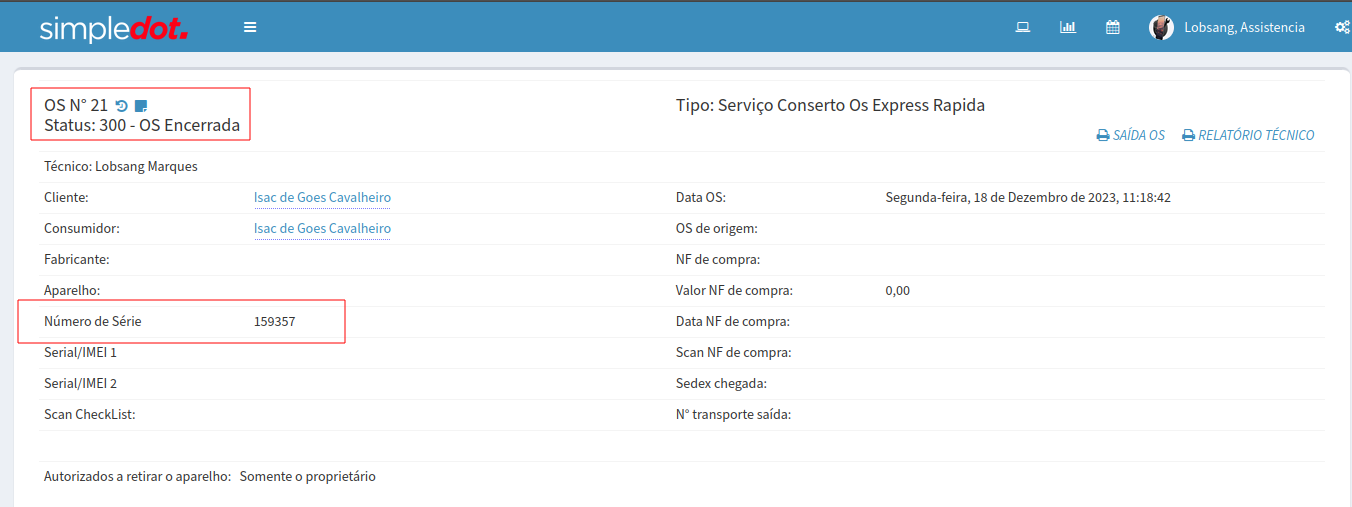
Task: Click printer icon beside RELATÓRIO TÉCNICO
Action: pyautogui.click(x=1188, y=135)
